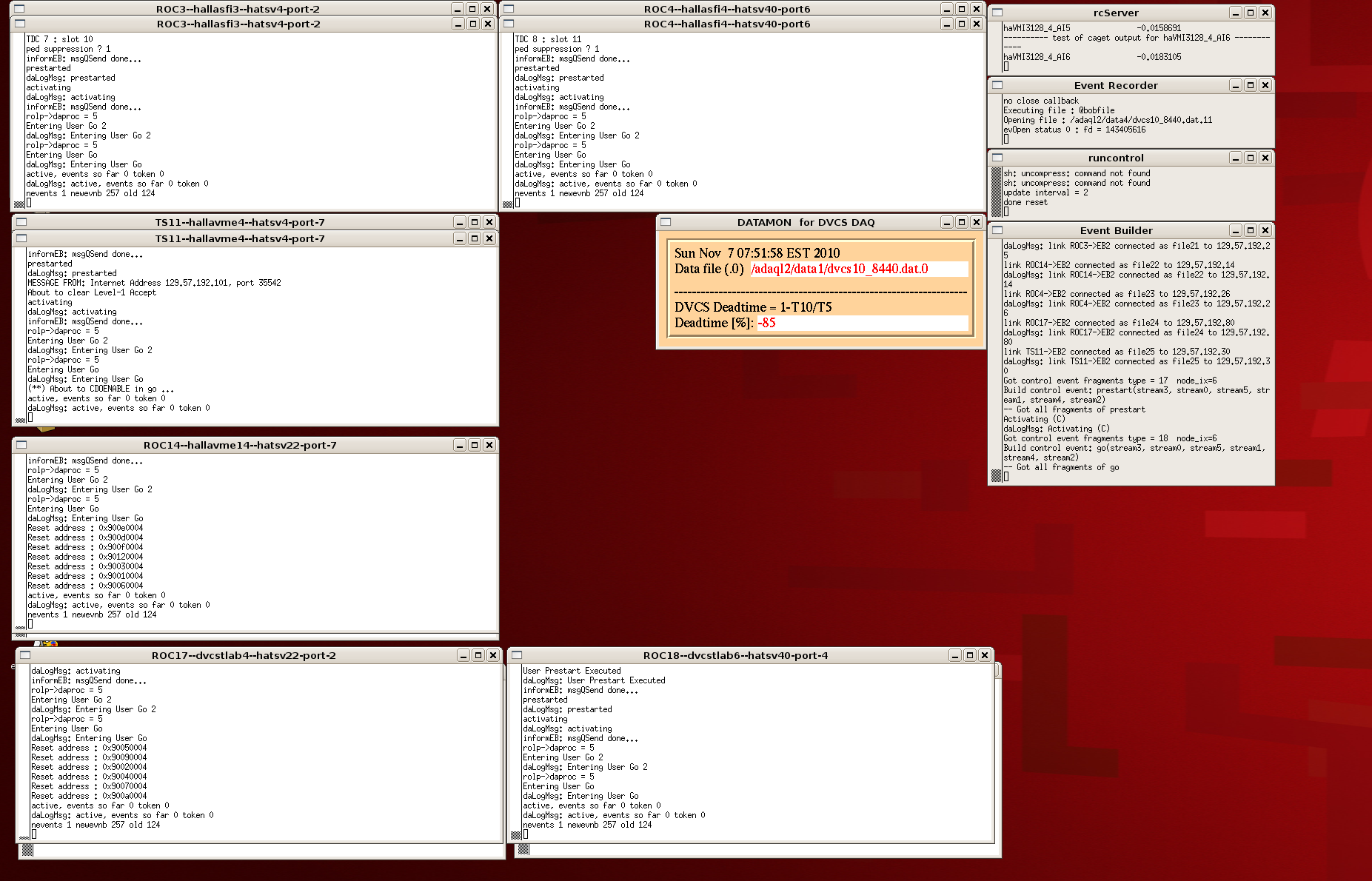Image resolution: width=1372 pixels, height=881 pixels.
Task: Click 'TDC 7 : slot 10' line in ROC3 terminal
Action: (x=59, y=39)
